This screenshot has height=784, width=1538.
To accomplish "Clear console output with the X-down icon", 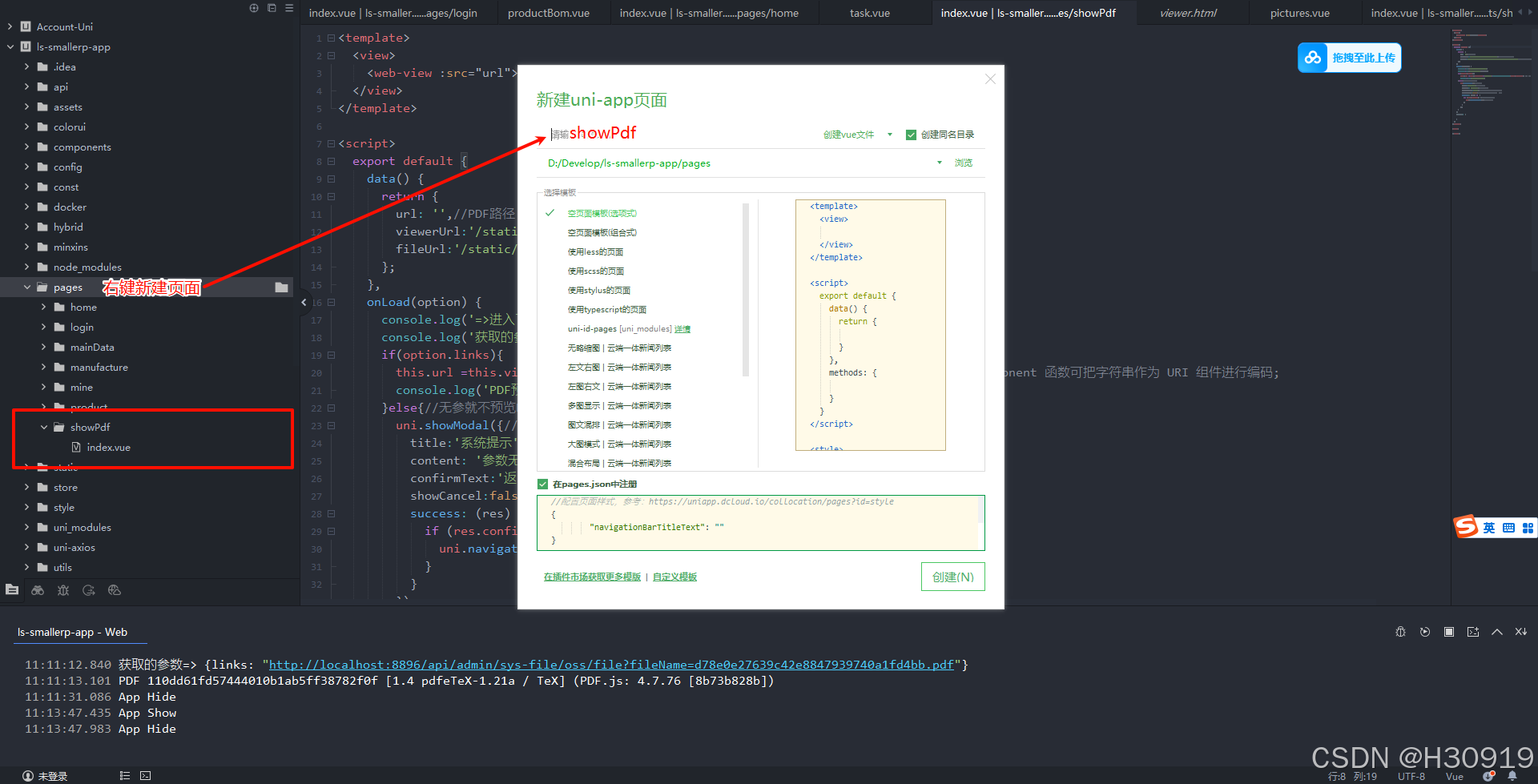I will coord(1521,632).
